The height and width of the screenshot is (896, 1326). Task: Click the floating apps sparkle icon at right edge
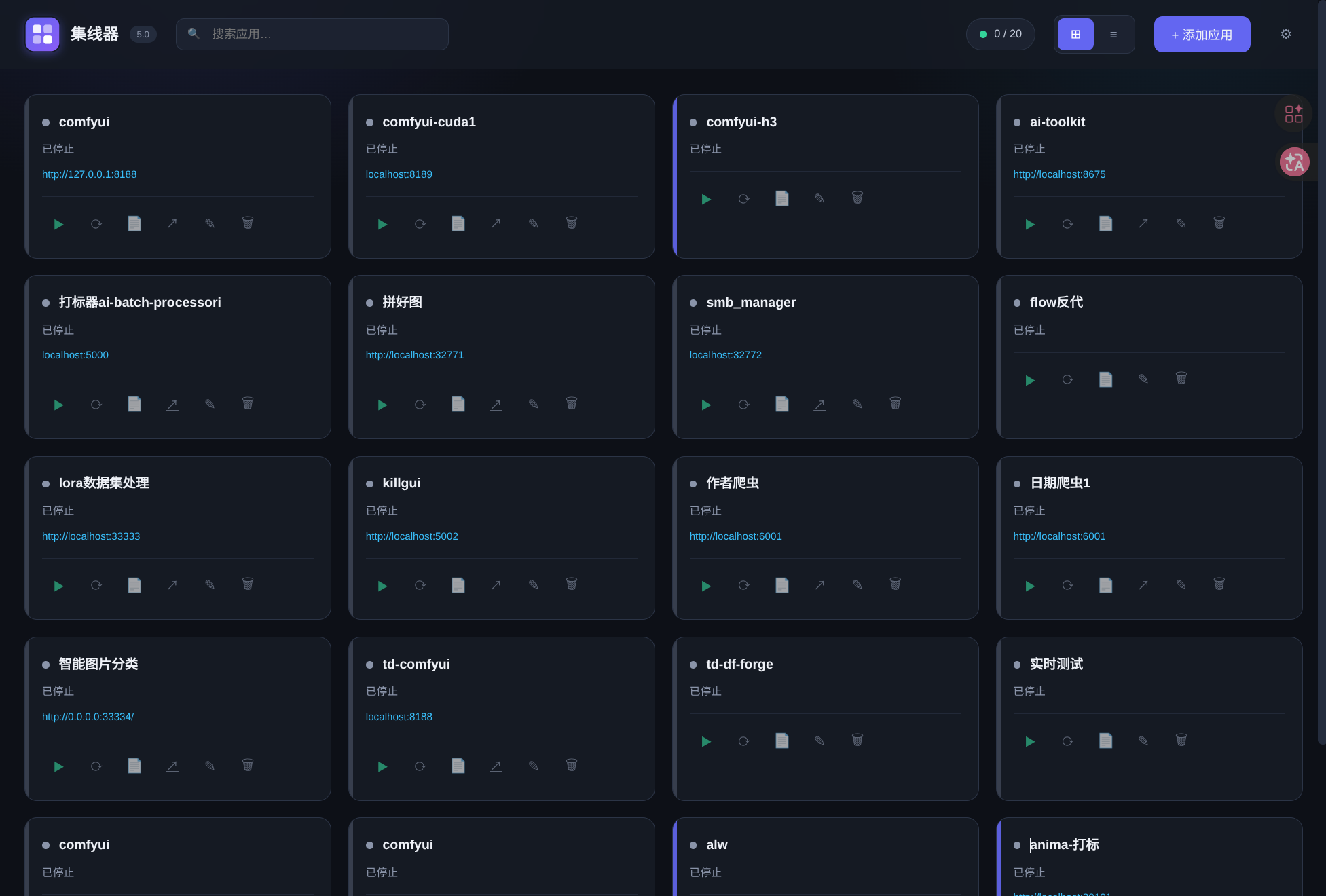point(1293,113)
